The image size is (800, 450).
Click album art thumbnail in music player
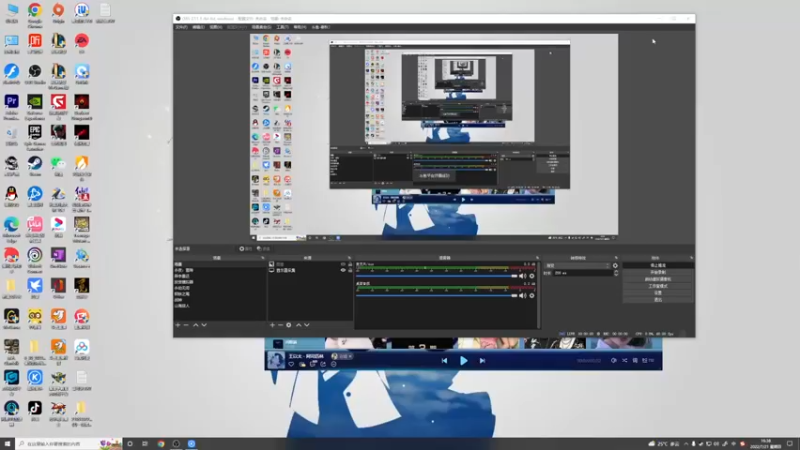click(x=276, y=360)
